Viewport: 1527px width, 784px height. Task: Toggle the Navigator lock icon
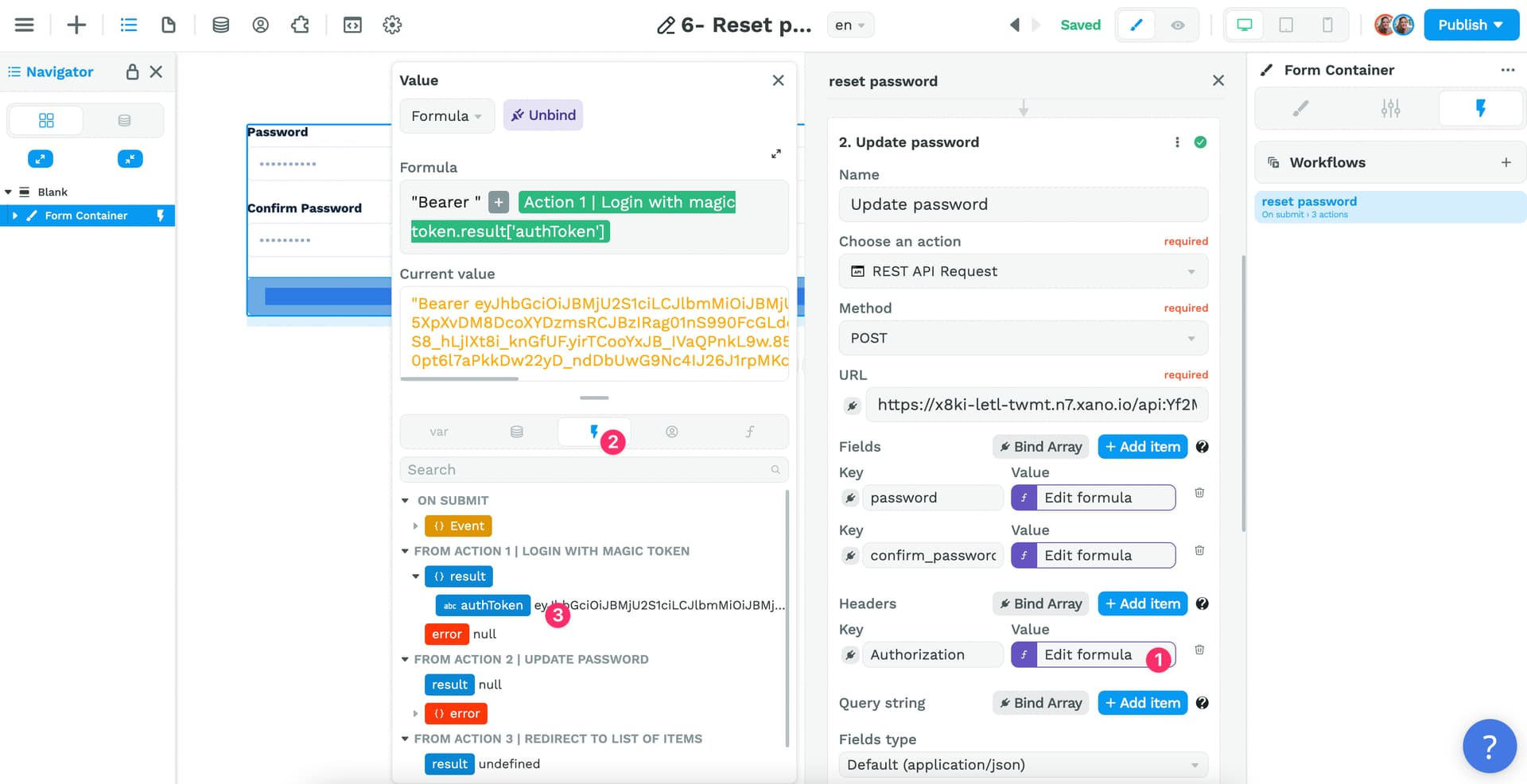(132, 72)
